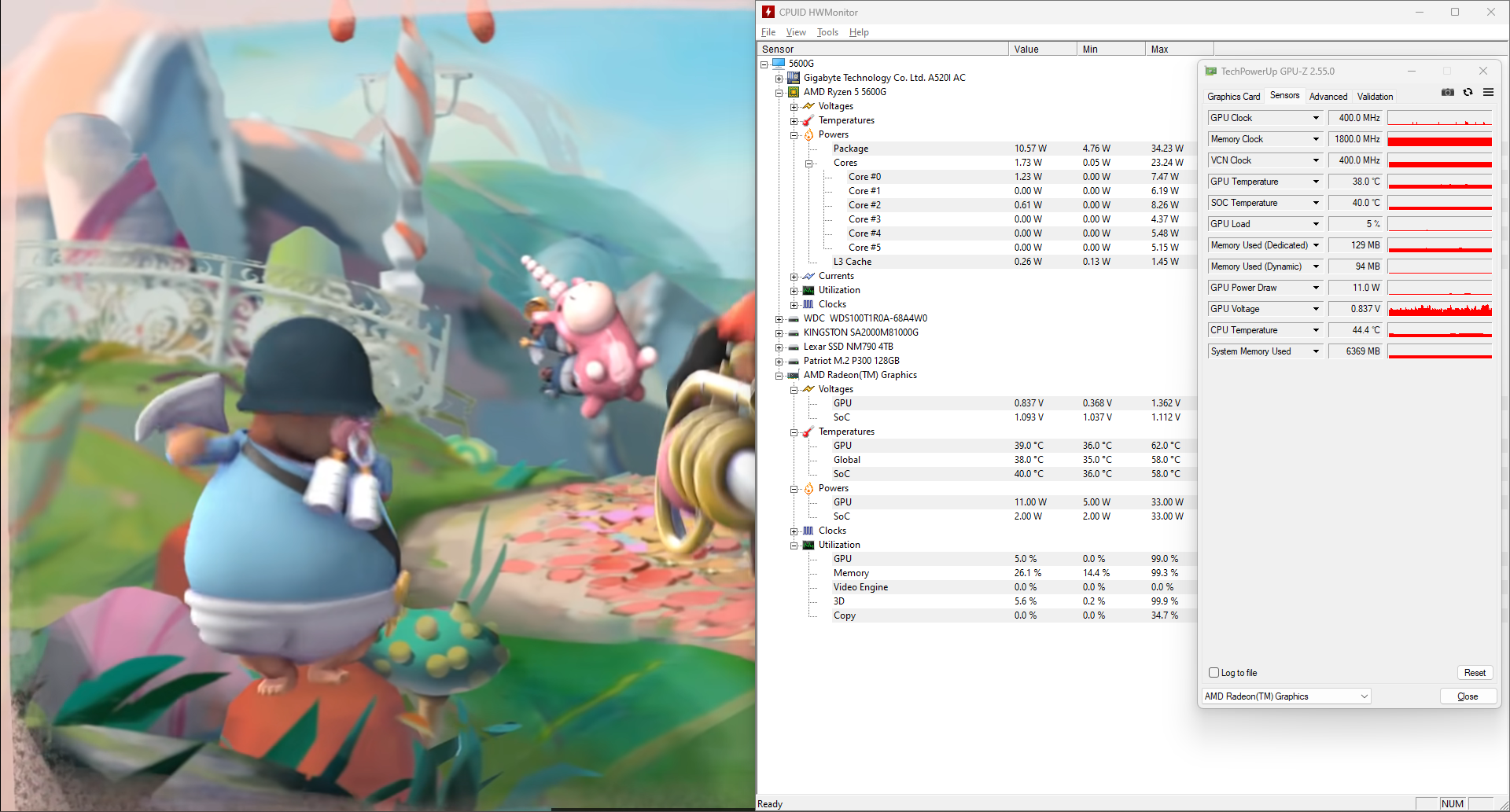The image size is (1510, 812).
Task: Click the CPU Voltages lightning icon
Action: (x=808, y=106)
